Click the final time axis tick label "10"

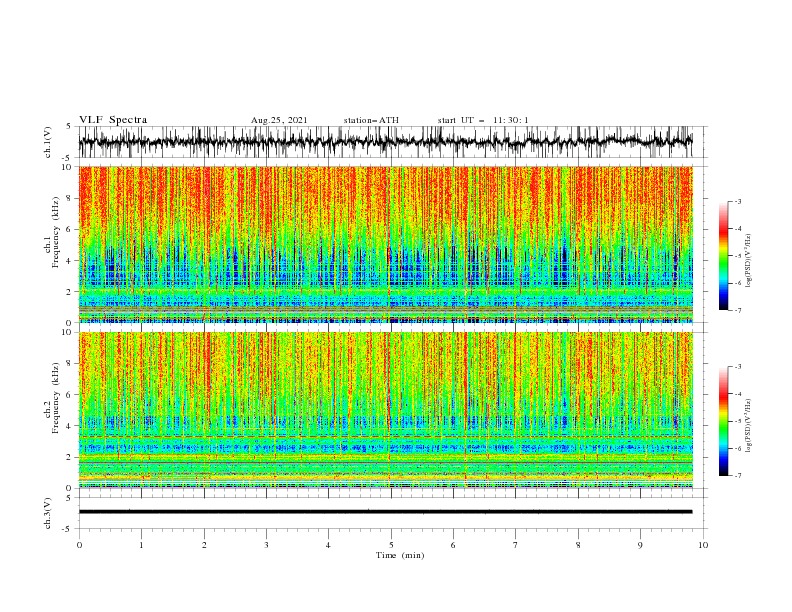(703, 545)
